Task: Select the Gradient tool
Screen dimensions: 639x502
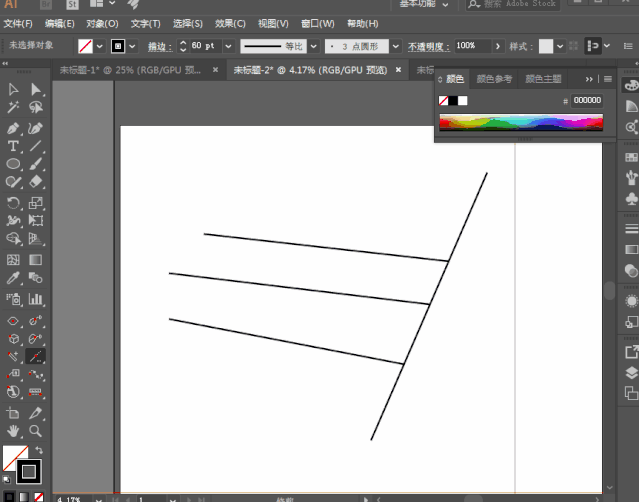Action: (36, 260)
